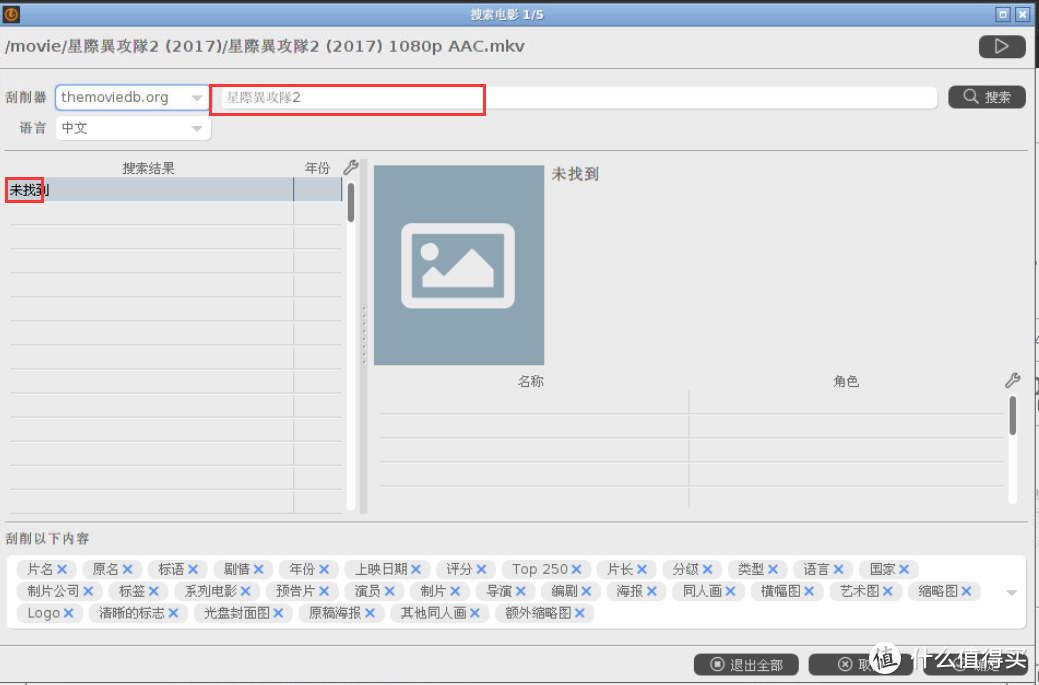Click the cast list vertical scrollbar
Image resolution: width=1039 pixels, height=685 pixels.
(1012, 416)
